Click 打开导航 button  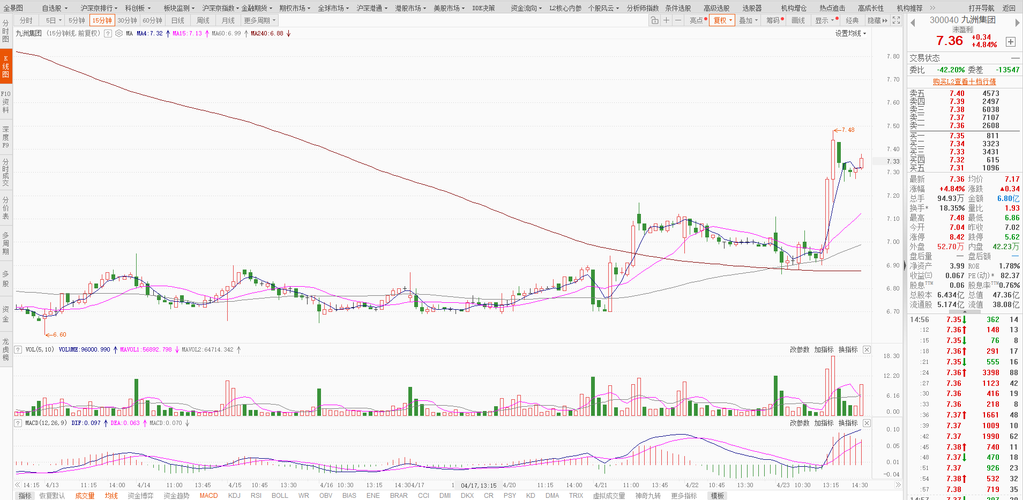pos(981,8)
